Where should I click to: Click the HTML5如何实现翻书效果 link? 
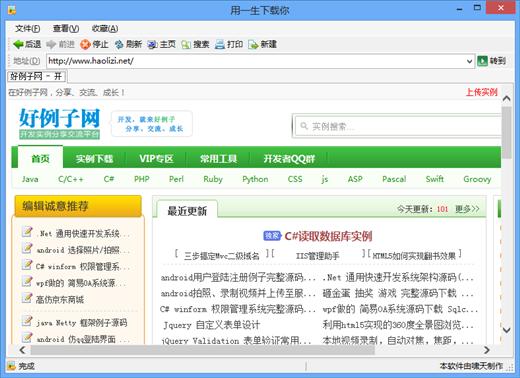point(414,256)
